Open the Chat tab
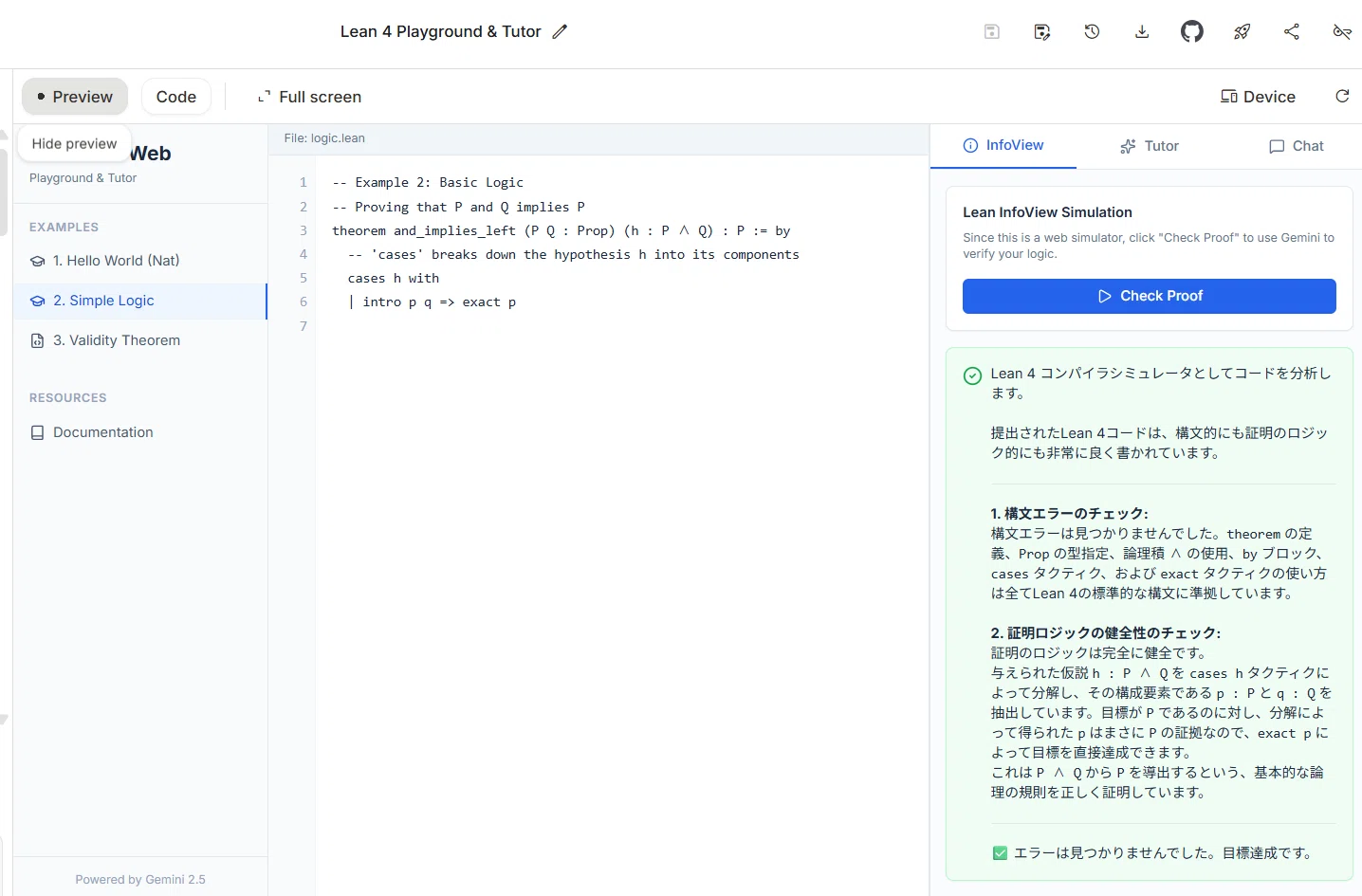The image size is (1362, 896). tap(1296, 146)
